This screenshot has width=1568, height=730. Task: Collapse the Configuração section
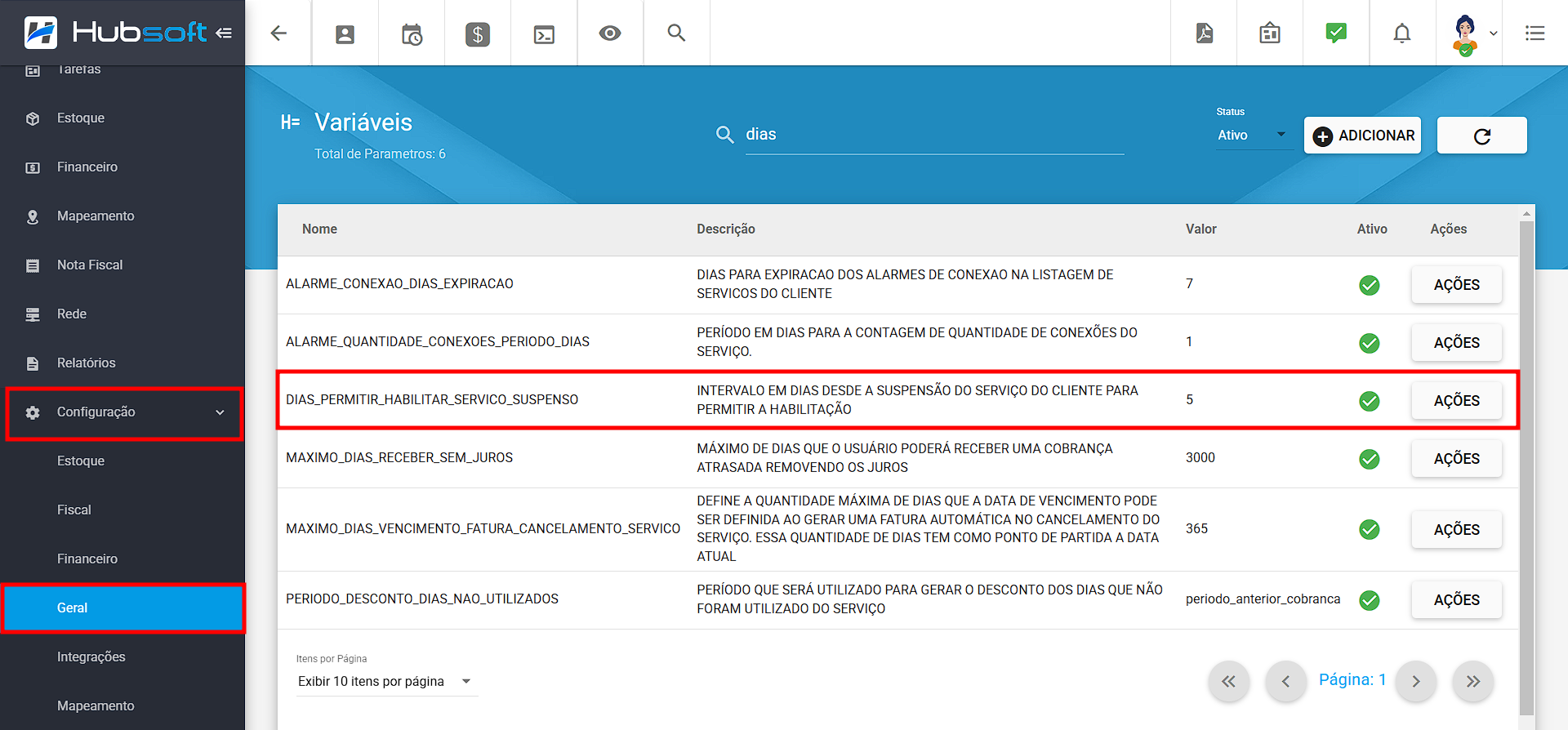[124, 413]
